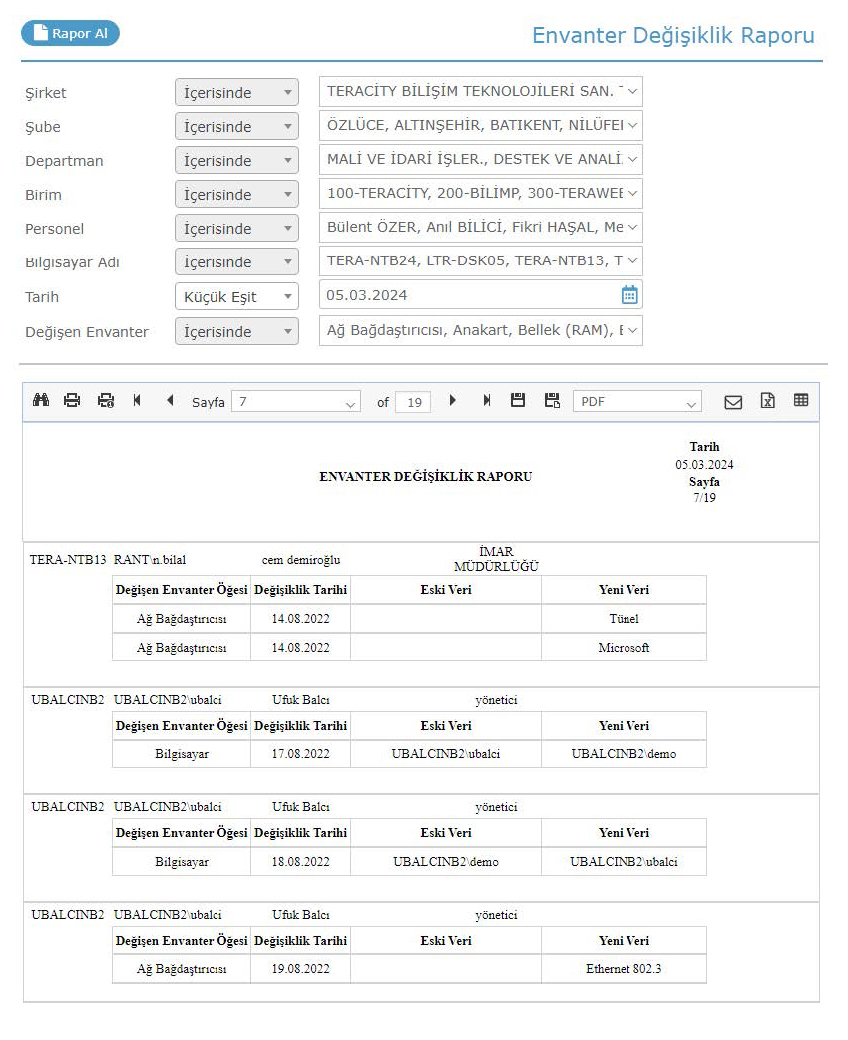The image size is (848, 1040).
Task: Click the Rapor Al button
Action: click(70, 33)
